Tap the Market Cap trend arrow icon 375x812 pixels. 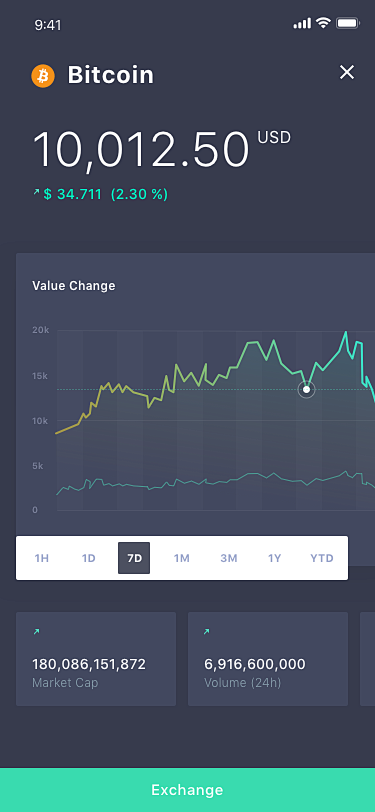(x=36, y=631)
